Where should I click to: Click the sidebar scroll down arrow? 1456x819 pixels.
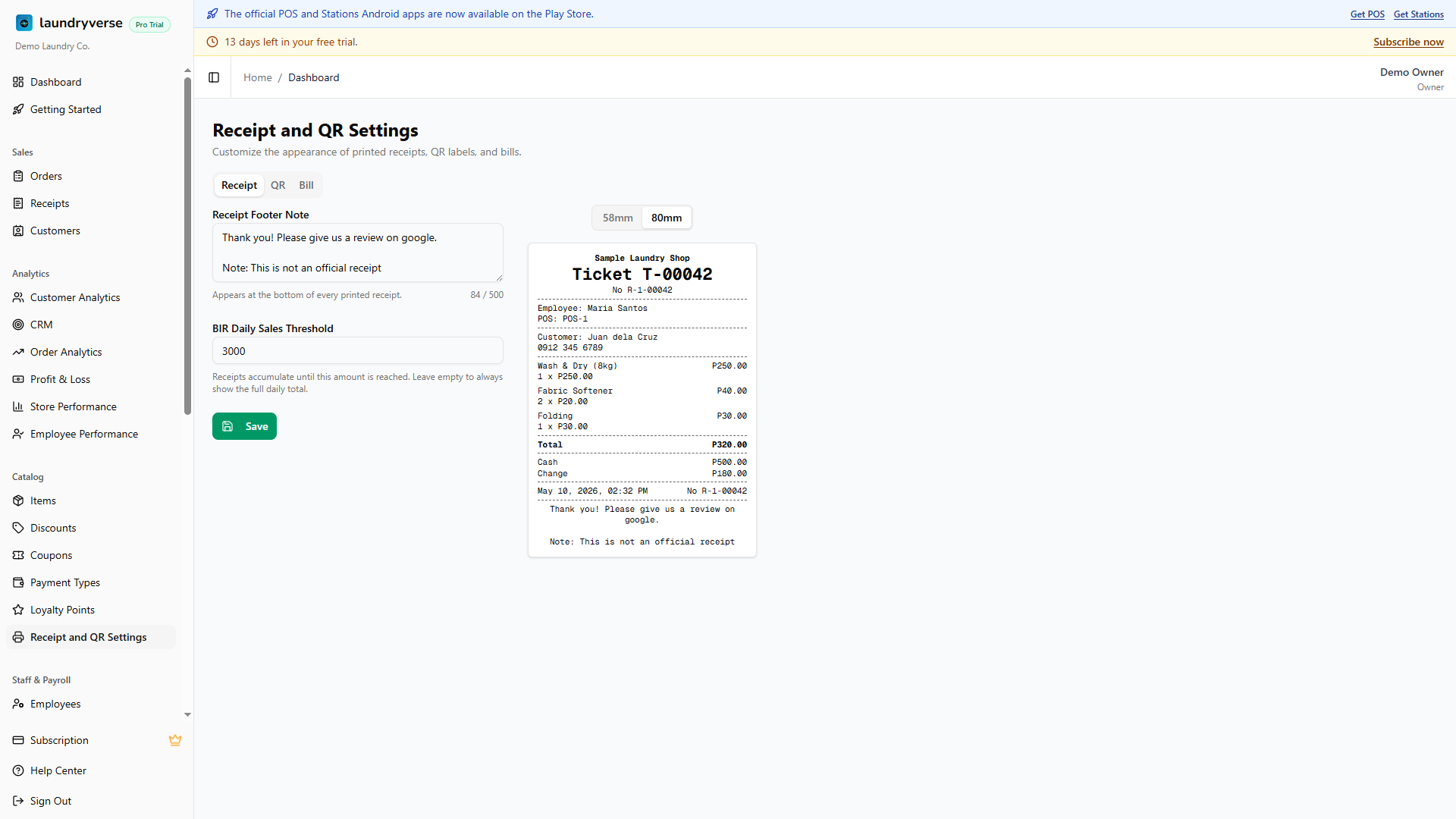point(187,714)
